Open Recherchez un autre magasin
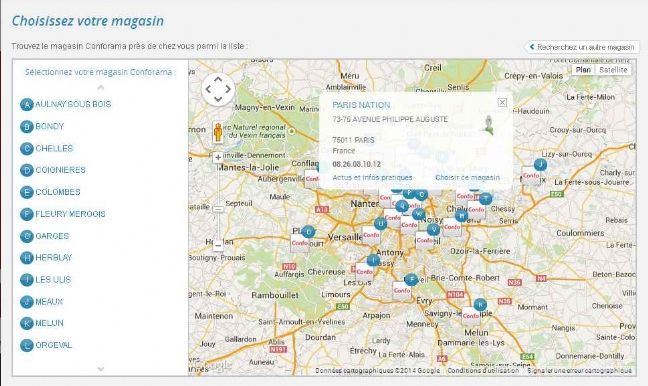Image resolution: width=648 pixels, height=386 pixels. click(x=582, y=47)
